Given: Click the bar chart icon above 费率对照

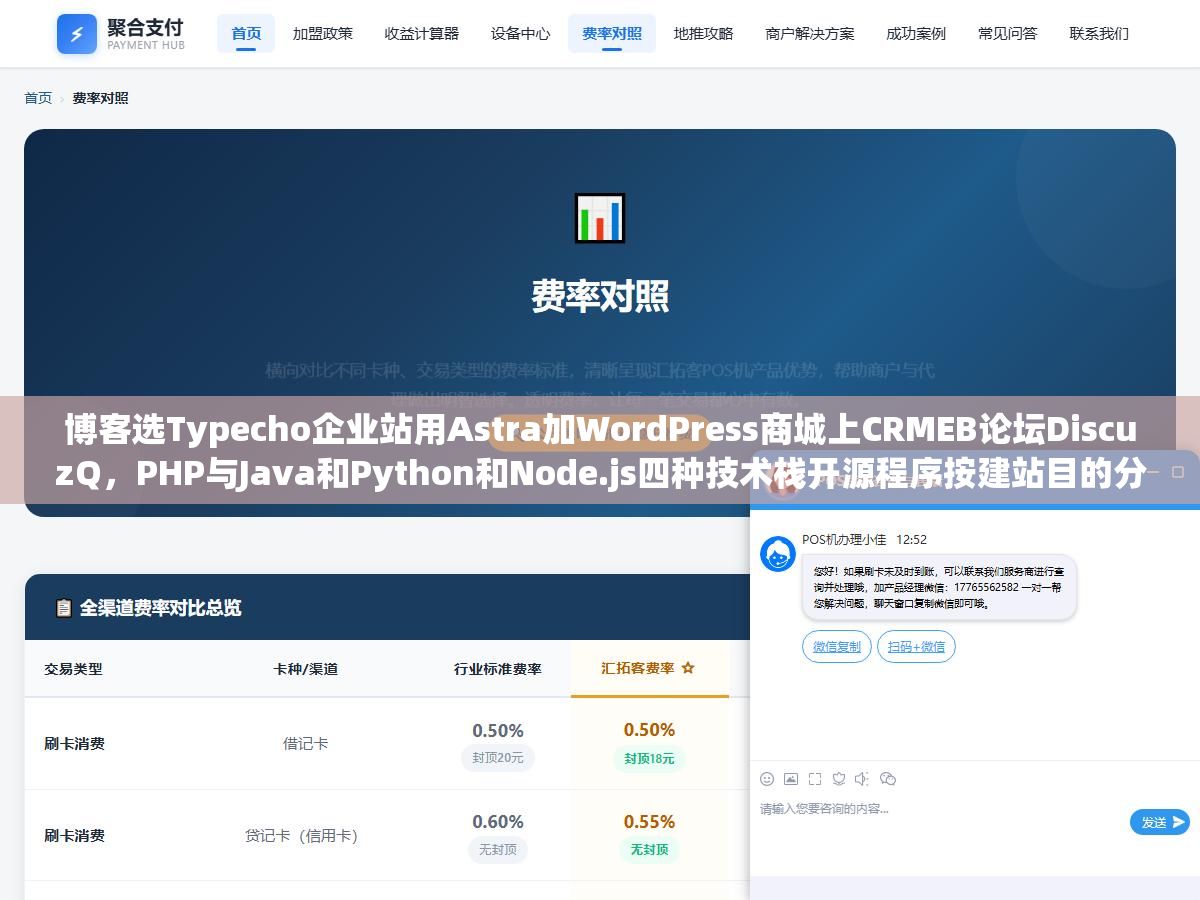Looking at the screenshot, I should [600, 218].
